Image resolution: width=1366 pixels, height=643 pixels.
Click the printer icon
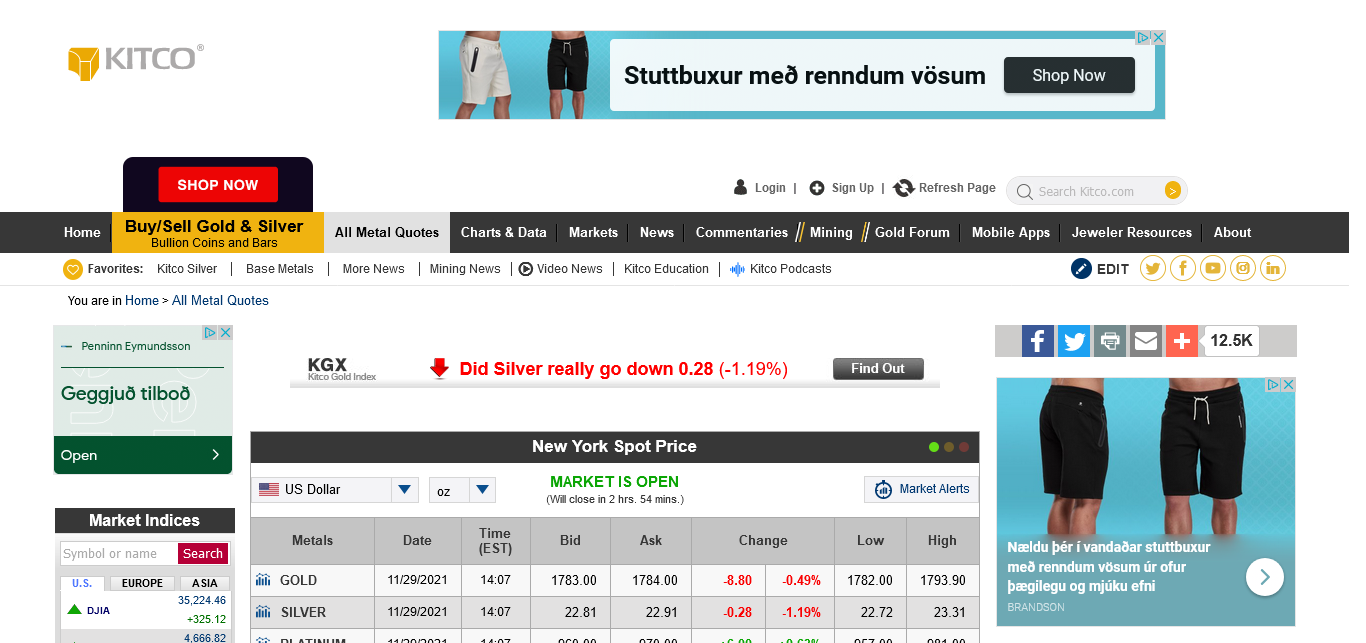pyautogui.click(x=1110, y=341)
